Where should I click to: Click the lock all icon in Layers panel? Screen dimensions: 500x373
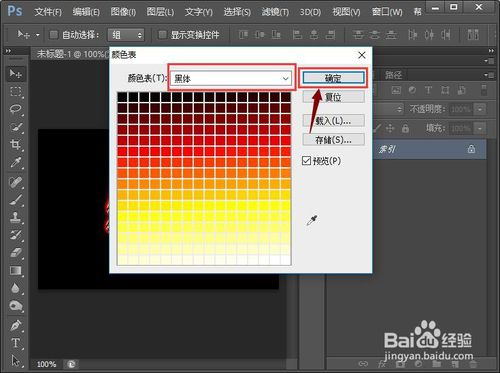click(405, 128)
